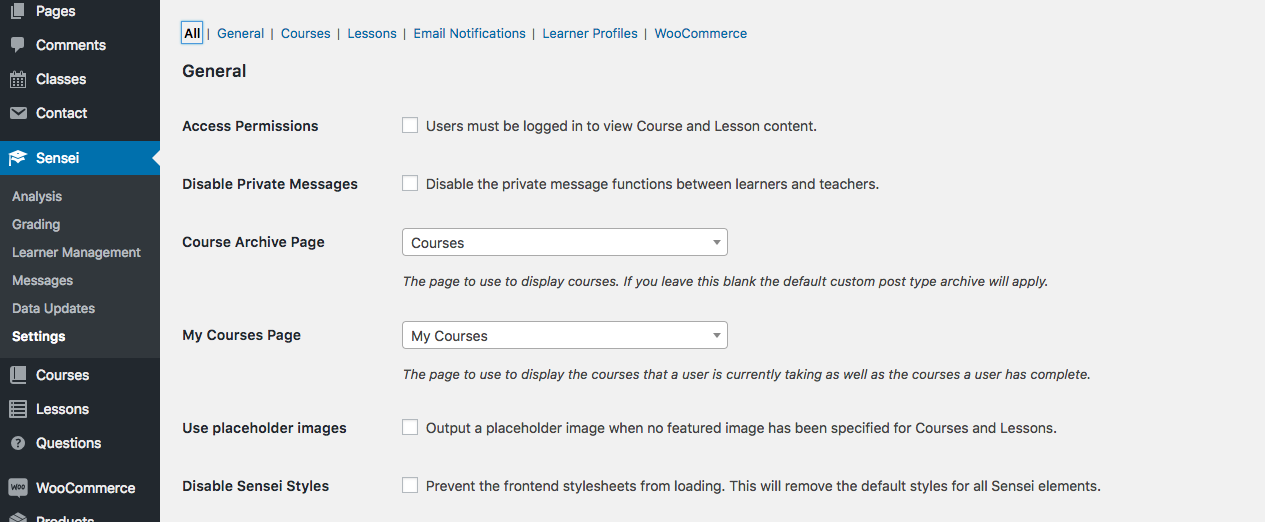Viewport: 1265px width, 522px height.
Task: Open the My Courses Page dropdown
Action: [565, 335]
